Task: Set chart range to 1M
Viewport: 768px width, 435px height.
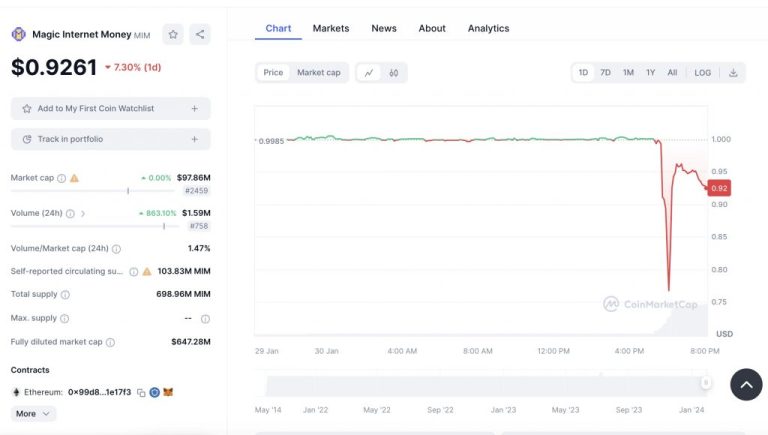Action: pos(628,72)
